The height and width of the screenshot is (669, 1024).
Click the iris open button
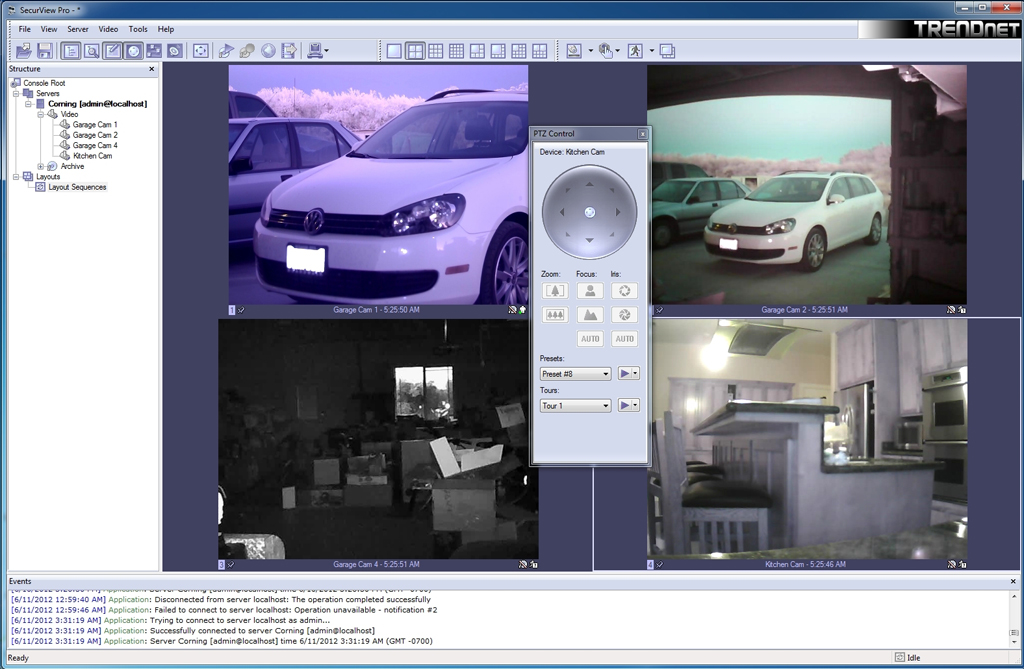(625, 291)
